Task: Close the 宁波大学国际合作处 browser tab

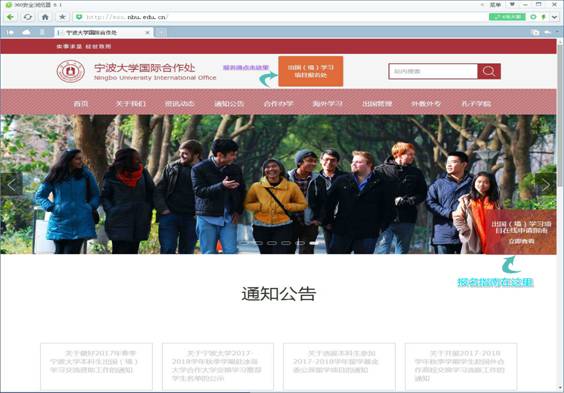Action: (x=147, y=32)
